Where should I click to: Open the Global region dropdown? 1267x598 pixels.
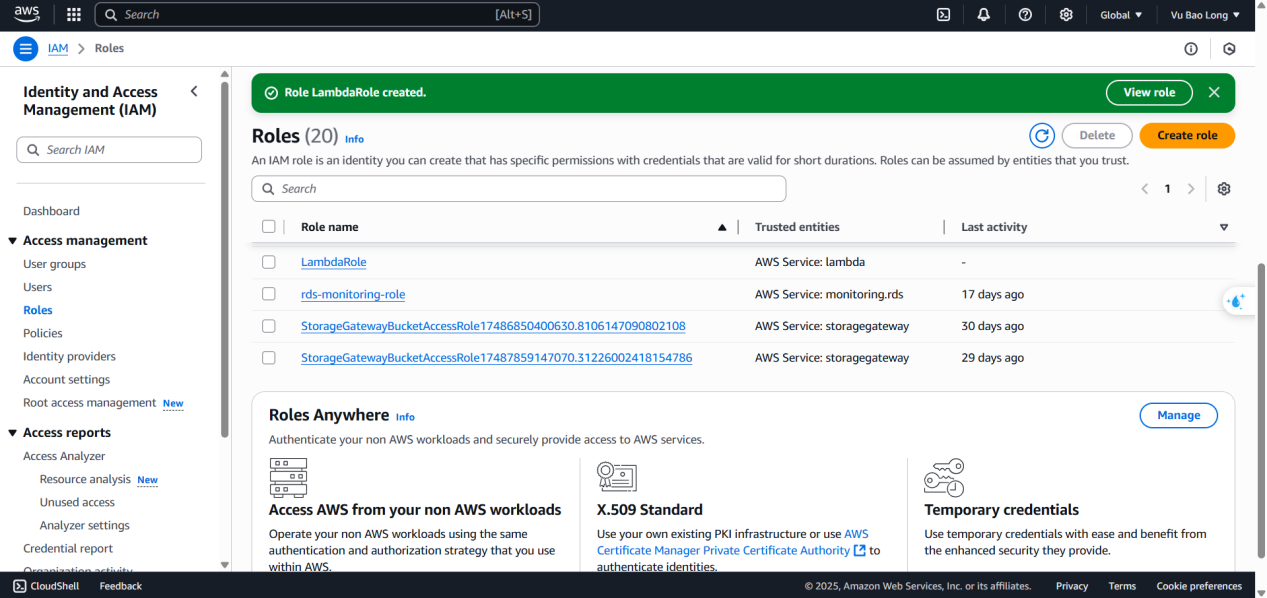point(1121,15)
